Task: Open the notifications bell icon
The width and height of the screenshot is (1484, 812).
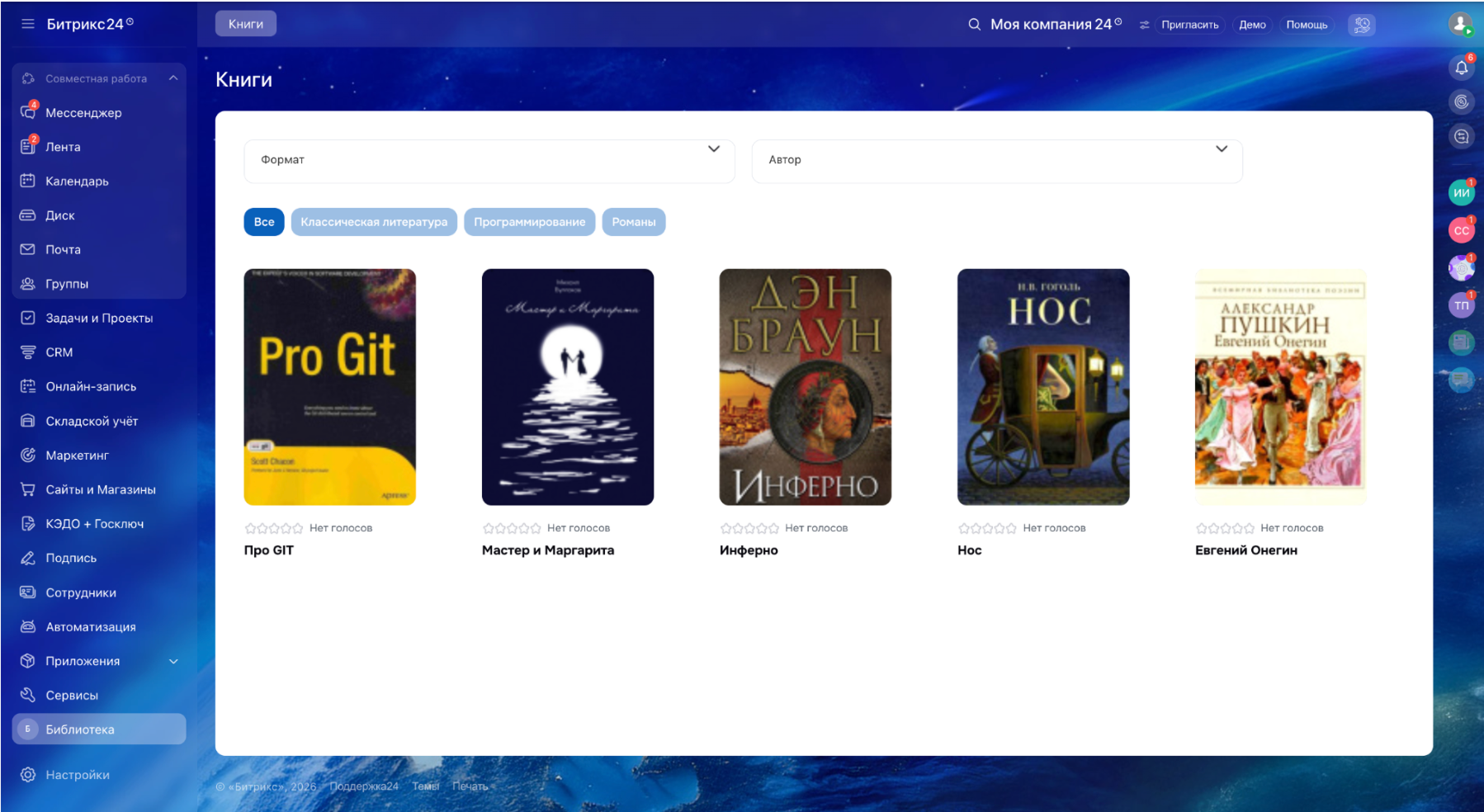Action: point(1461,68)
